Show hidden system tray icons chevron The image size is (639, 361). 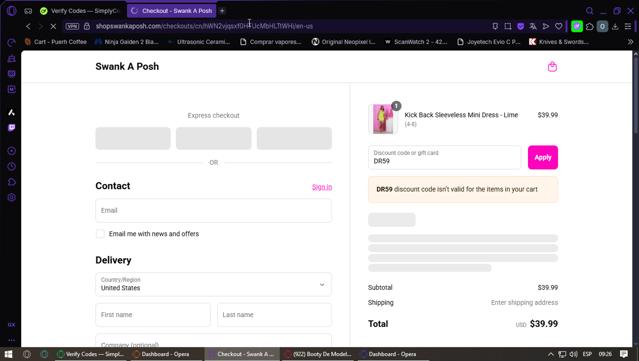point(551,354)
